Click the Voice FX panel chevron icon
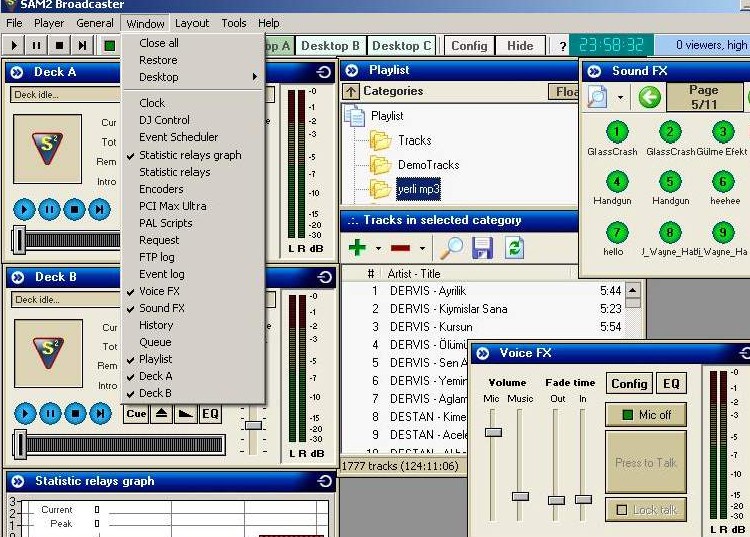 [483, 353]
